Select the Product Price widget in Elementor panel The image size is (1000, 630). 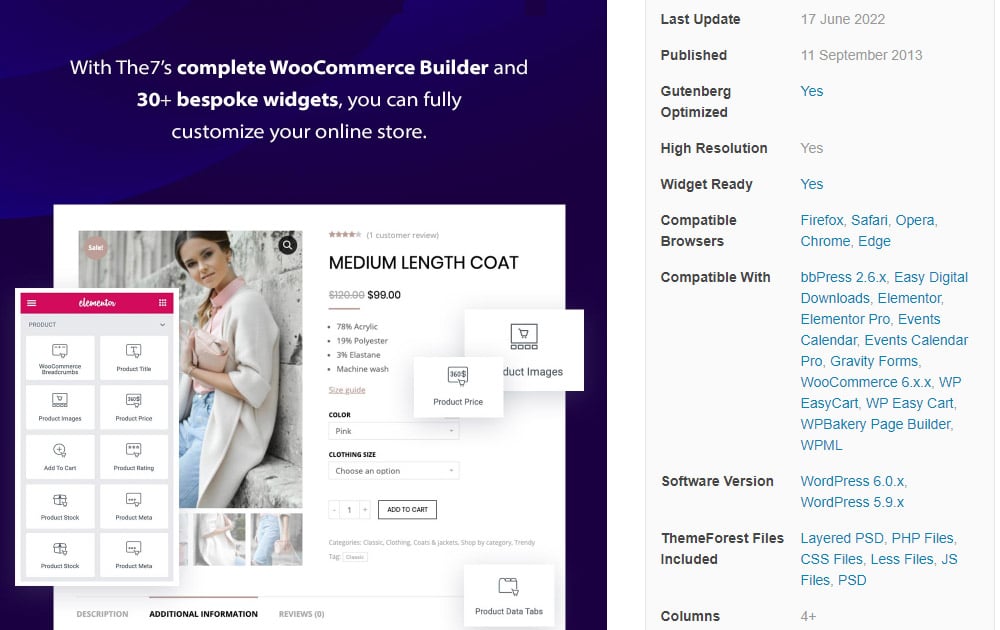(134, 407)
